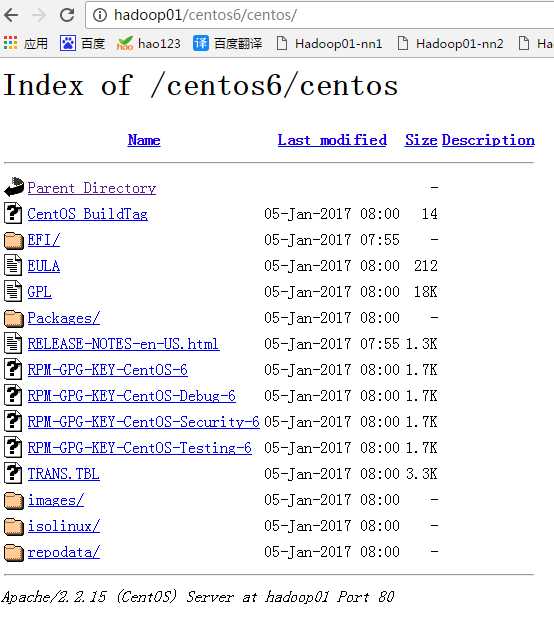554x622 pixels.
Task: Click the folder icon next to repodata/
Action: [x=14, y=552]
